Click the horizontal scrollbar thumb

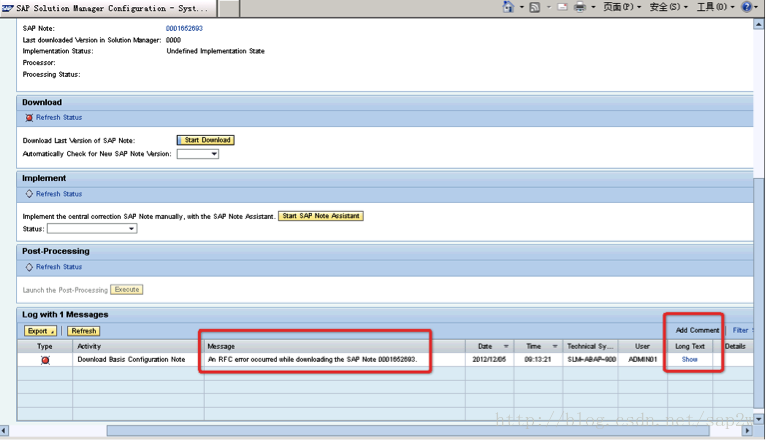pyautogui.click(x=408, y=431)
